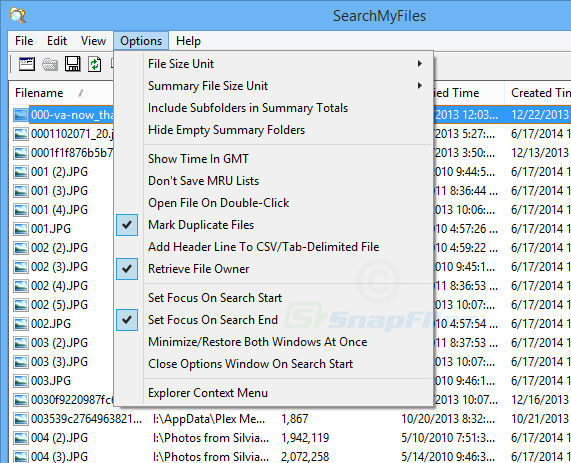
Task: Open the View menu
Action: (93, 41)
